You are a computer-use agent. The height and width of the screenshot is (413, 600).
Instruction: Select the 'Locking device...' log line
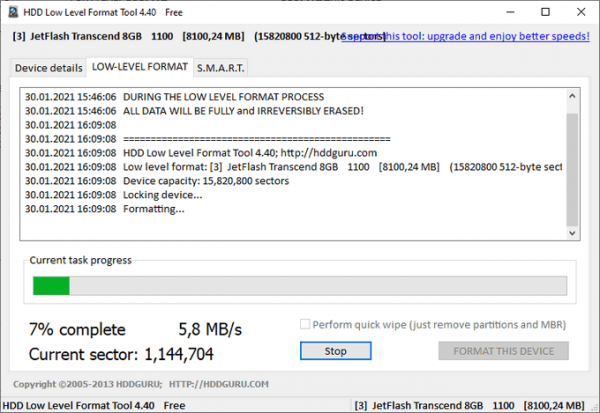point(114,195)
